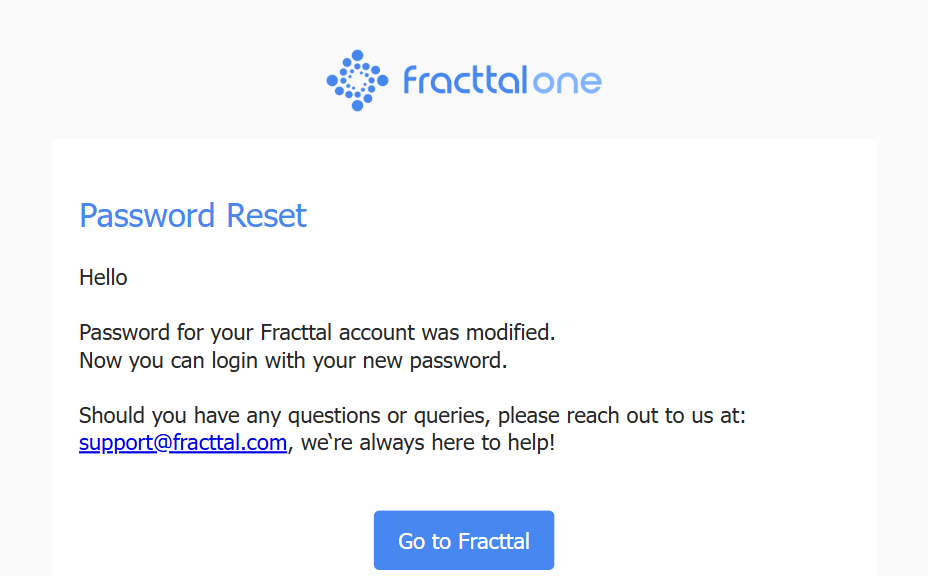
Task: Click the 'support' portion of email address
Action: (x=117, y=443)
